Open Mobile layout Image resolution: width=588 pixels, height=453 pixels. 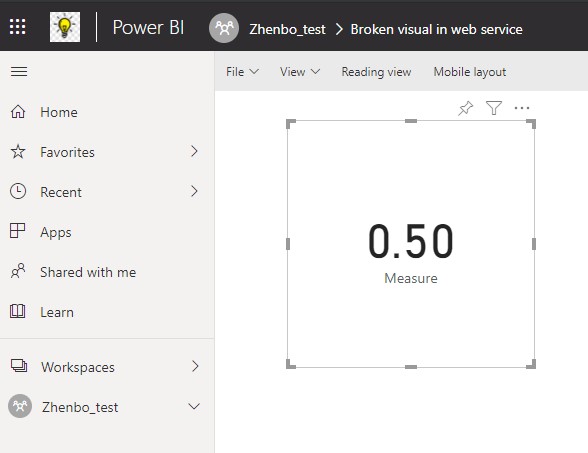(470, 72)
